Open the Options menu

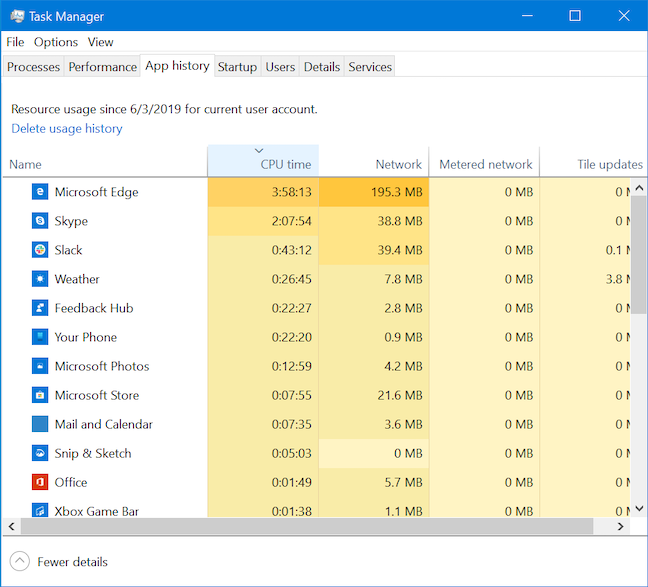[x=56, y=42]
